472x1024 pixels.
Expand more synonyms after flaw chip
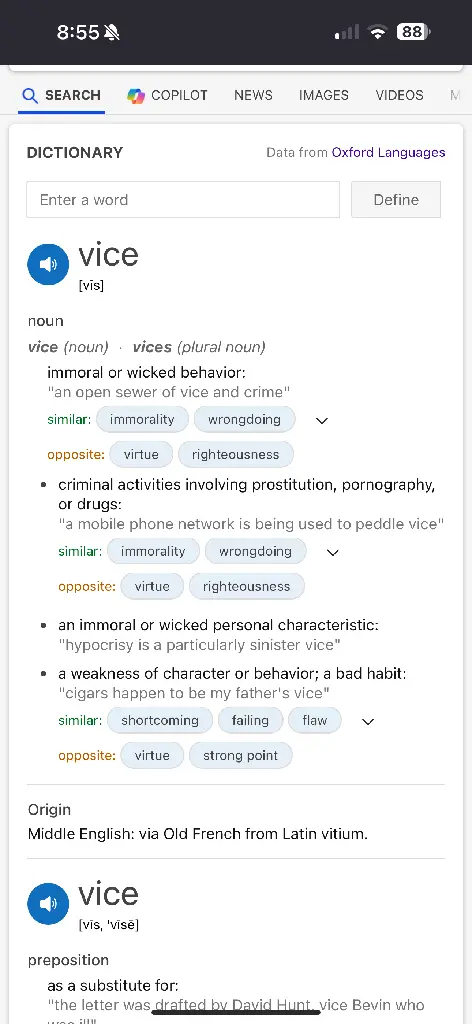(x=368, y=721)
